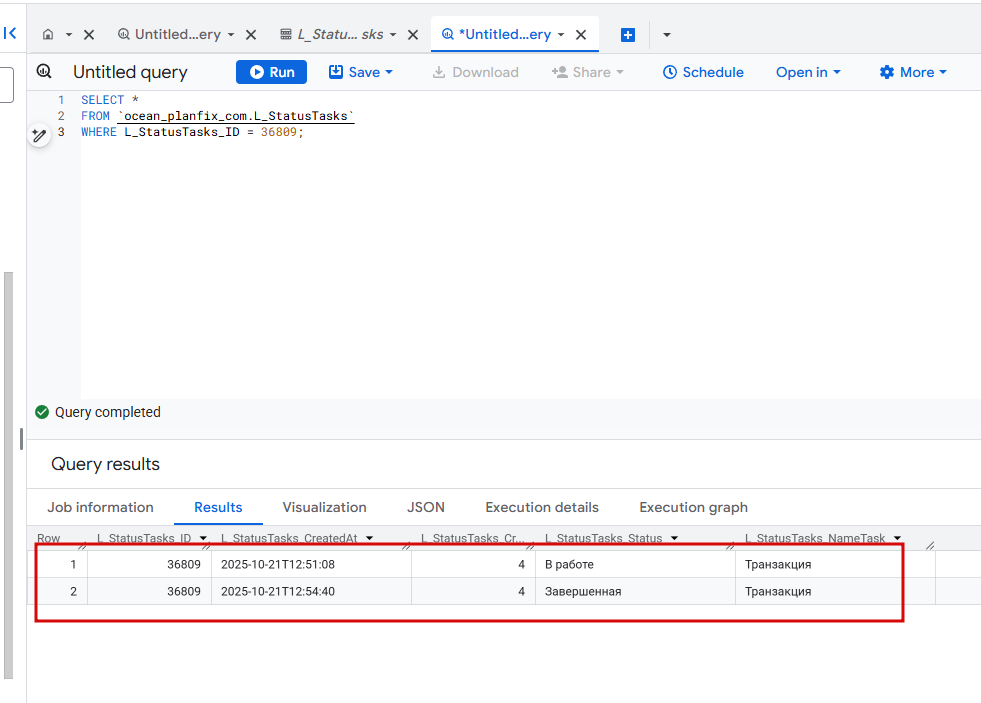Click the Query results heading
Screen dimensions: 981x703
click(x=105, y=464)
